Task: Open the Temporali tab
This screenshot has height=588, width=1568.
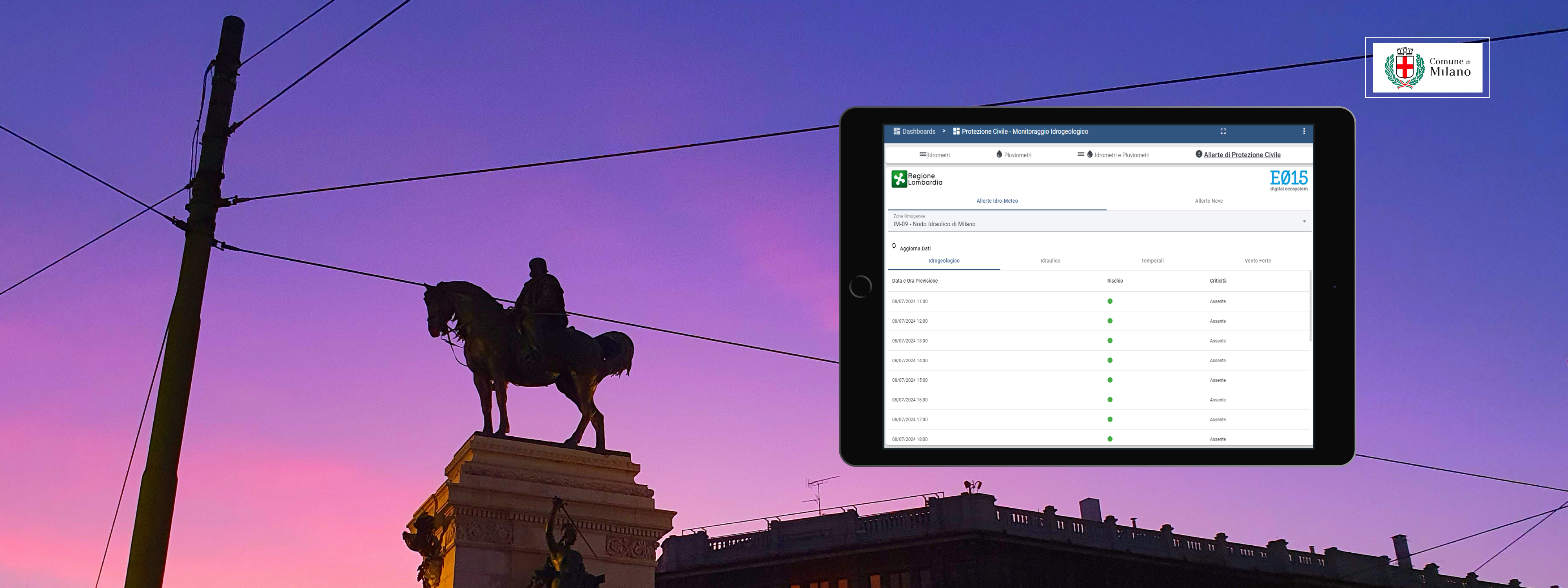Action: (1152, 261)
